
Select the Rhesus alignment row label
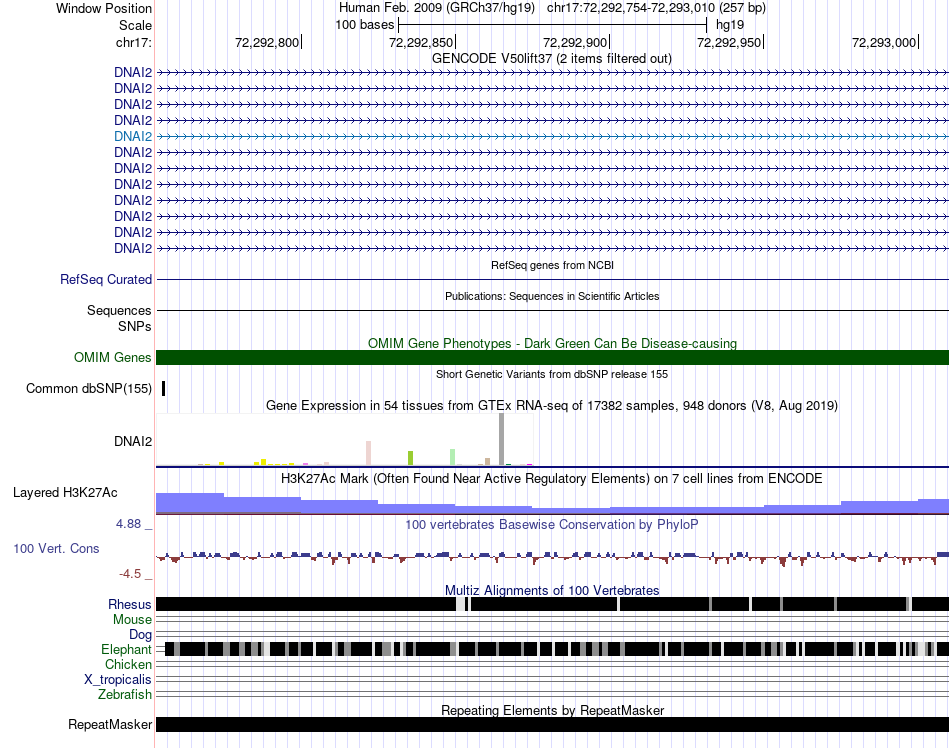point(130,604)
